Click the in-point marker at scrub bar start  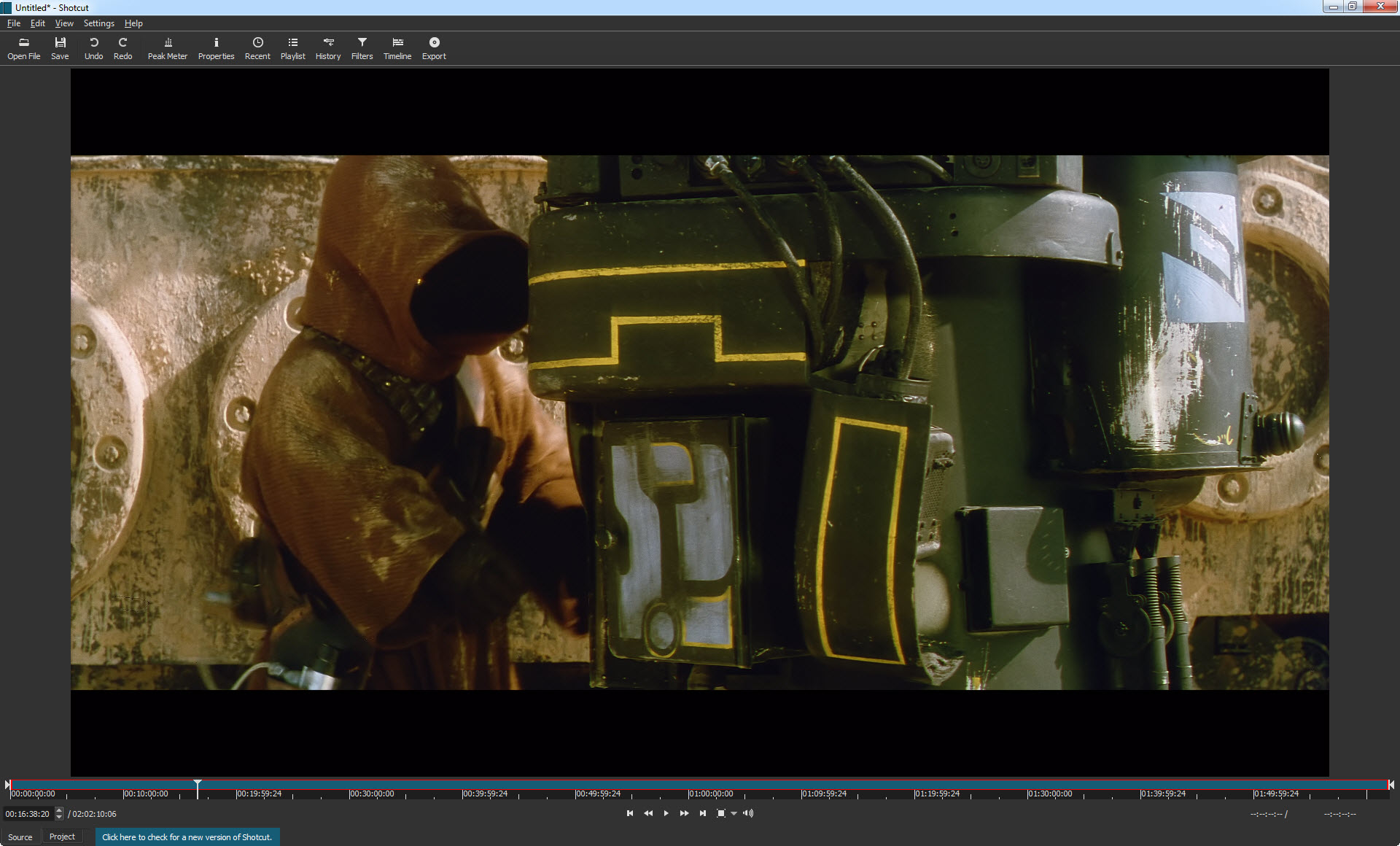[x=7, y=785]
